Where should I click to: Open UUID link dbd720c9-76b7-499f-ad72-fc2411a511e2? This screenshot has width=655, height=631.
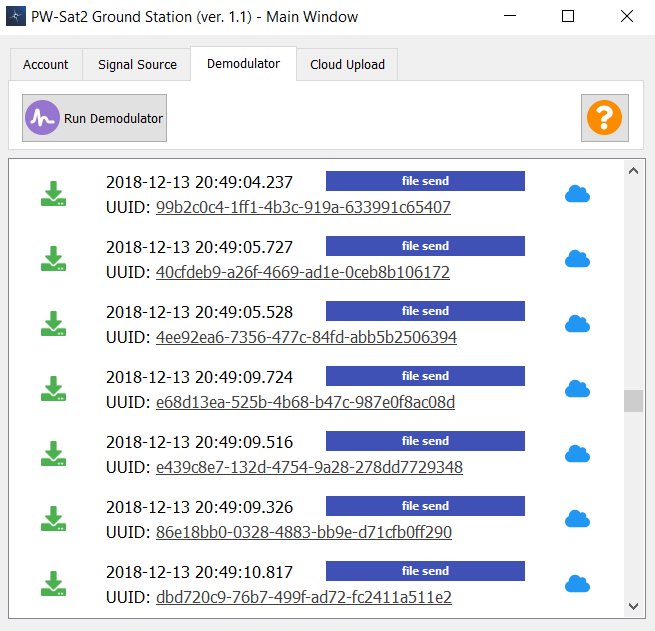tap(304, 597)
